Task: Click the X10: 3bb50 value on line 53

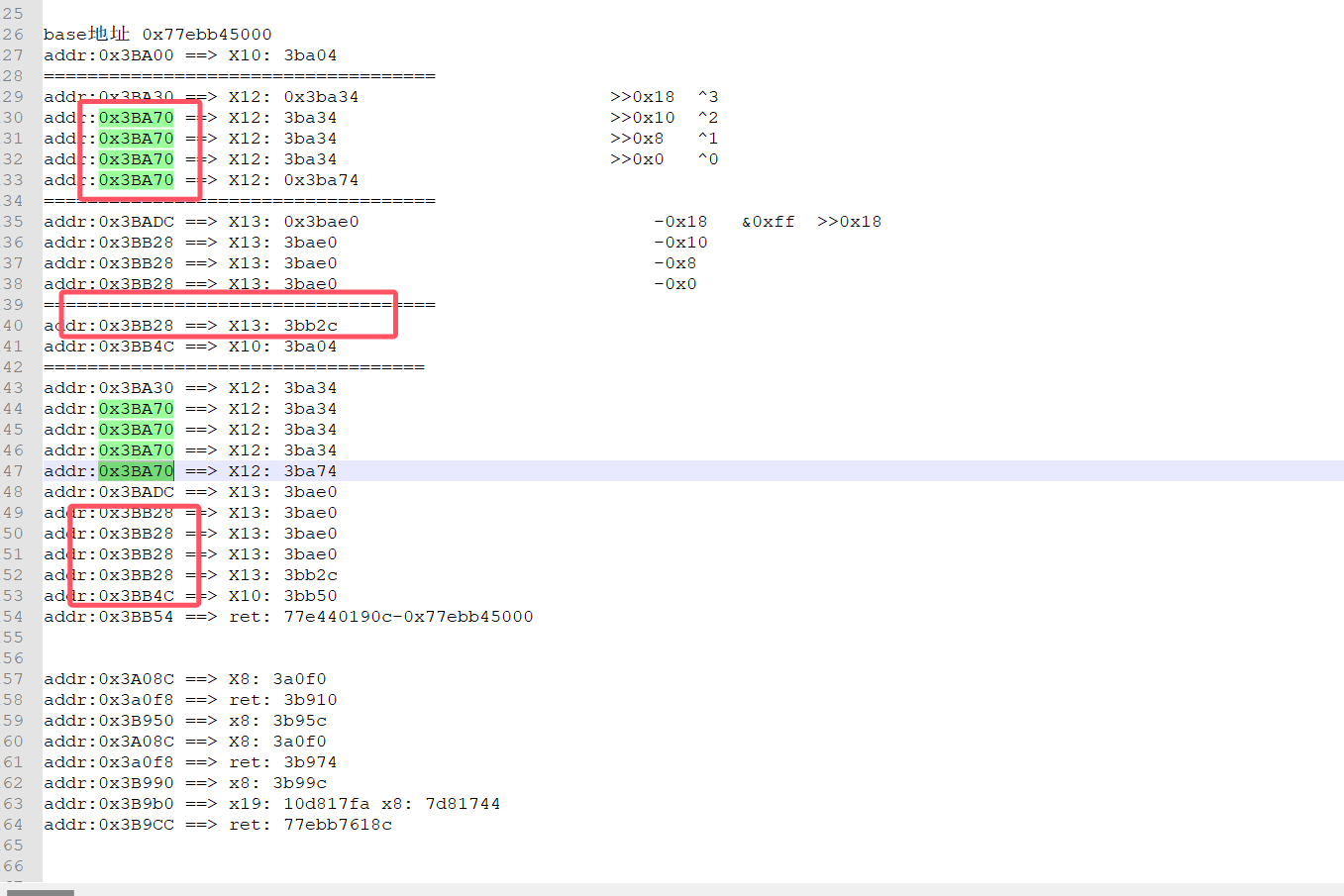Action: [282, 596]
